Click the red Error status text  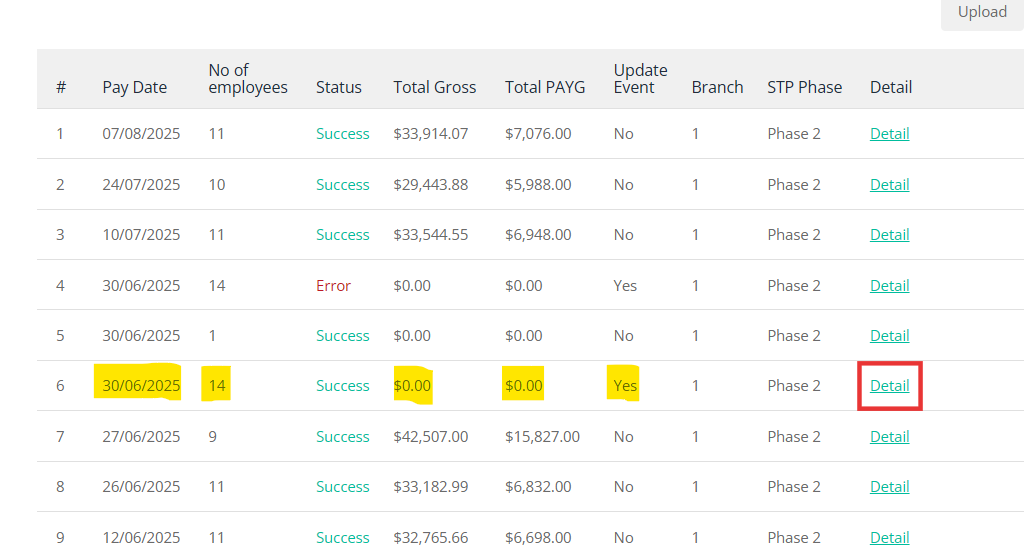(333, 286)
